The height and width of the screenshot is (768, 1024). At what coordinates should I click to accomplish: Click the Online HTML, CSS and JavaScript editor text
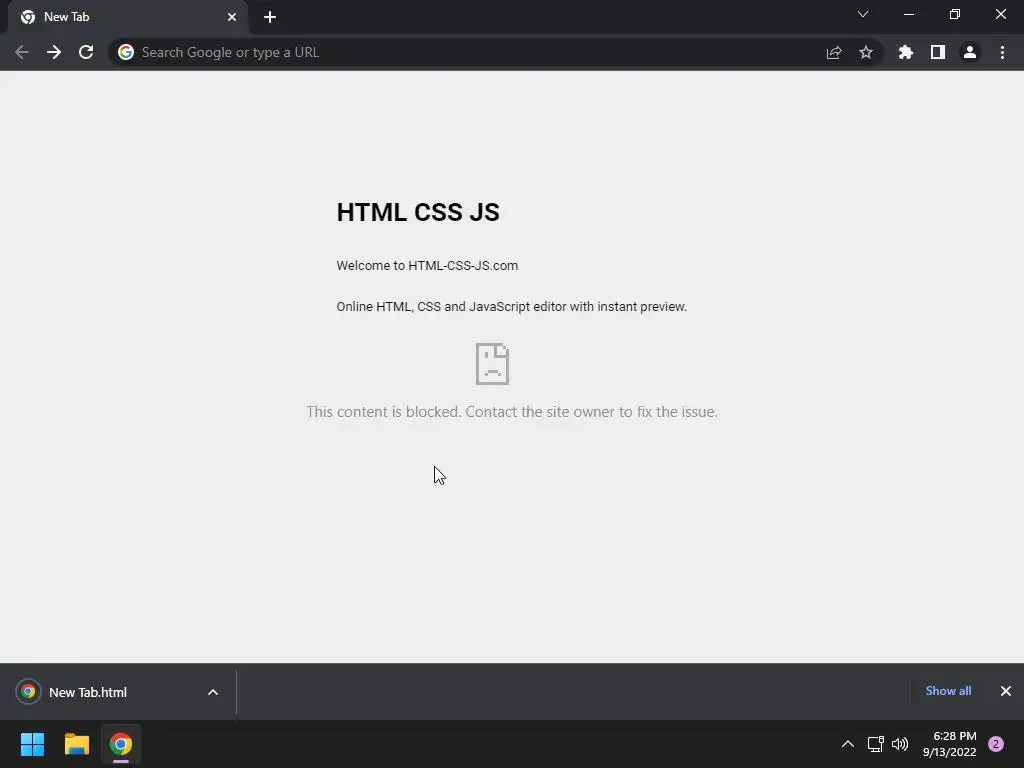click(511, 306)
